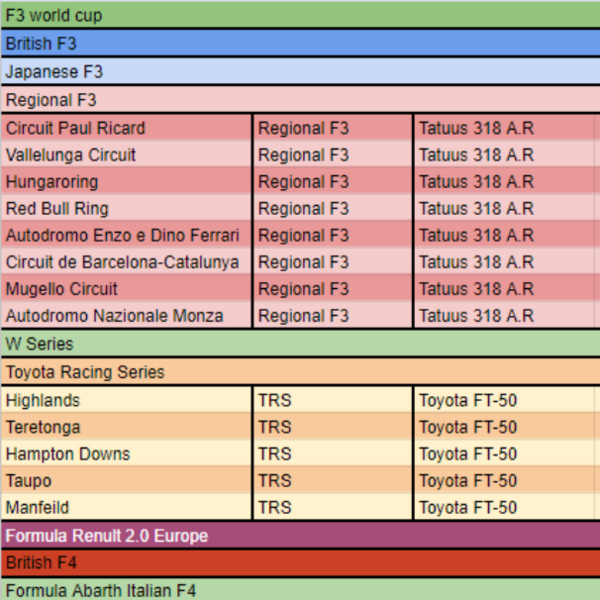Click the Taupo cell

point(126,480)
